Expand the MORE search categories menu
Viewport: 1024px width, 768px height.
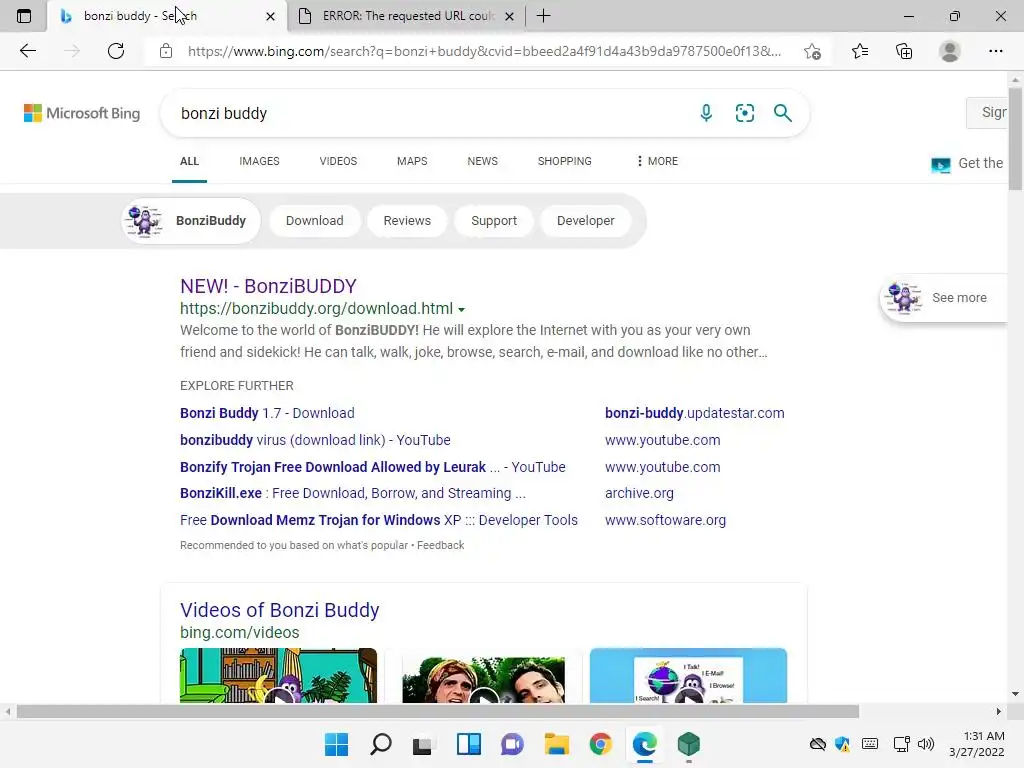tap(657, 161)
